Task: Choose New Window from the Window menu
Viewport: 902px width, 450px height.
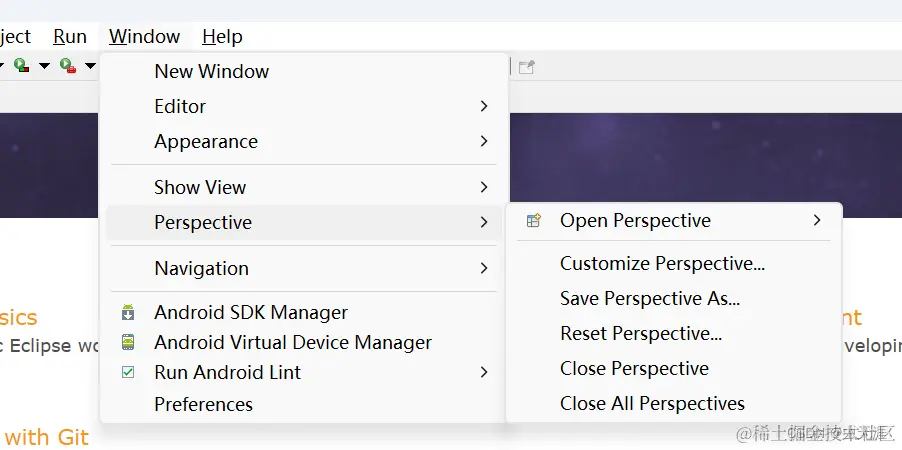Action: (x=211, y=71)
